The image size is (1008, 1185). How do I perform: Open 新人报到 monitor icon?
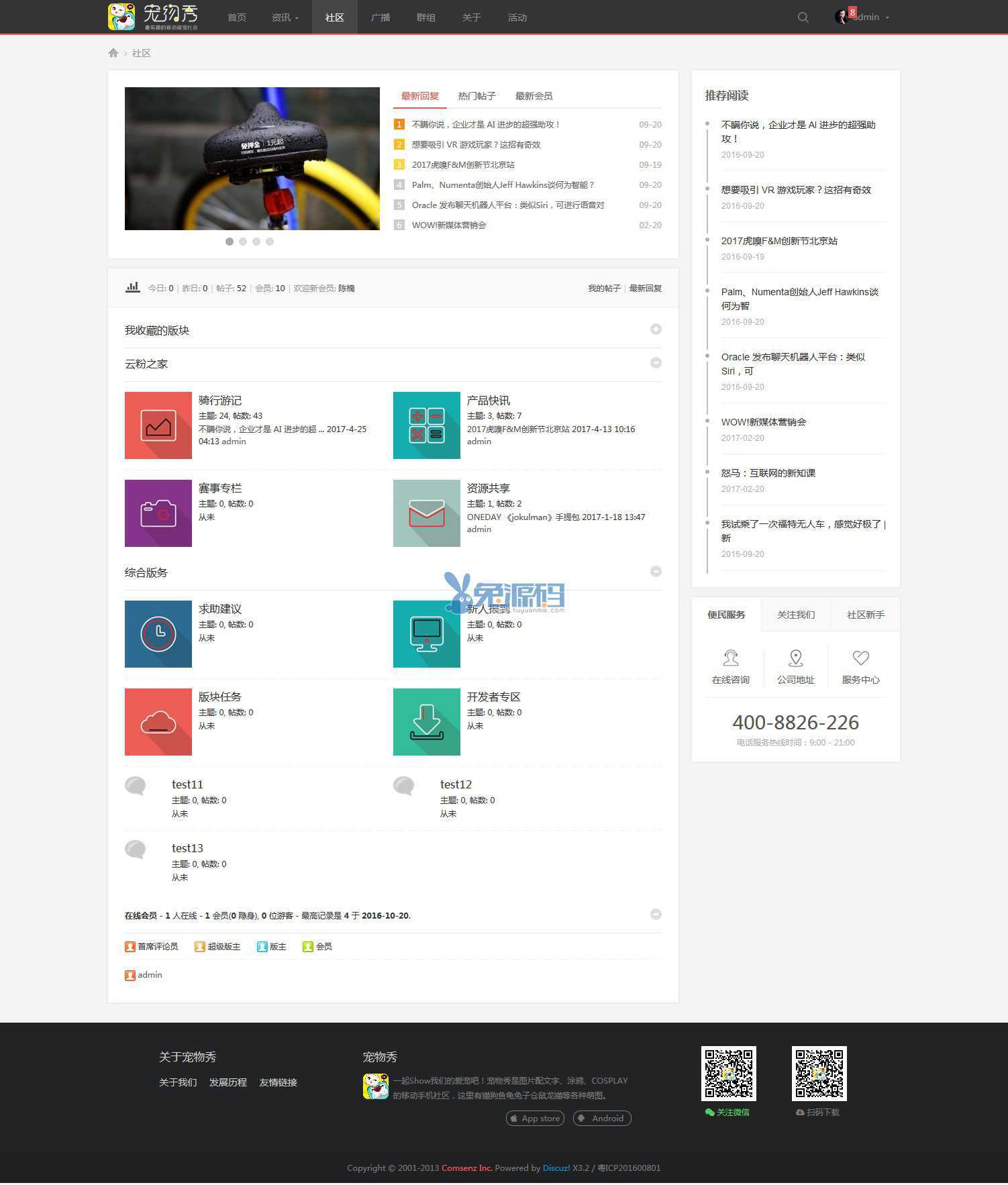coord(427,634)
